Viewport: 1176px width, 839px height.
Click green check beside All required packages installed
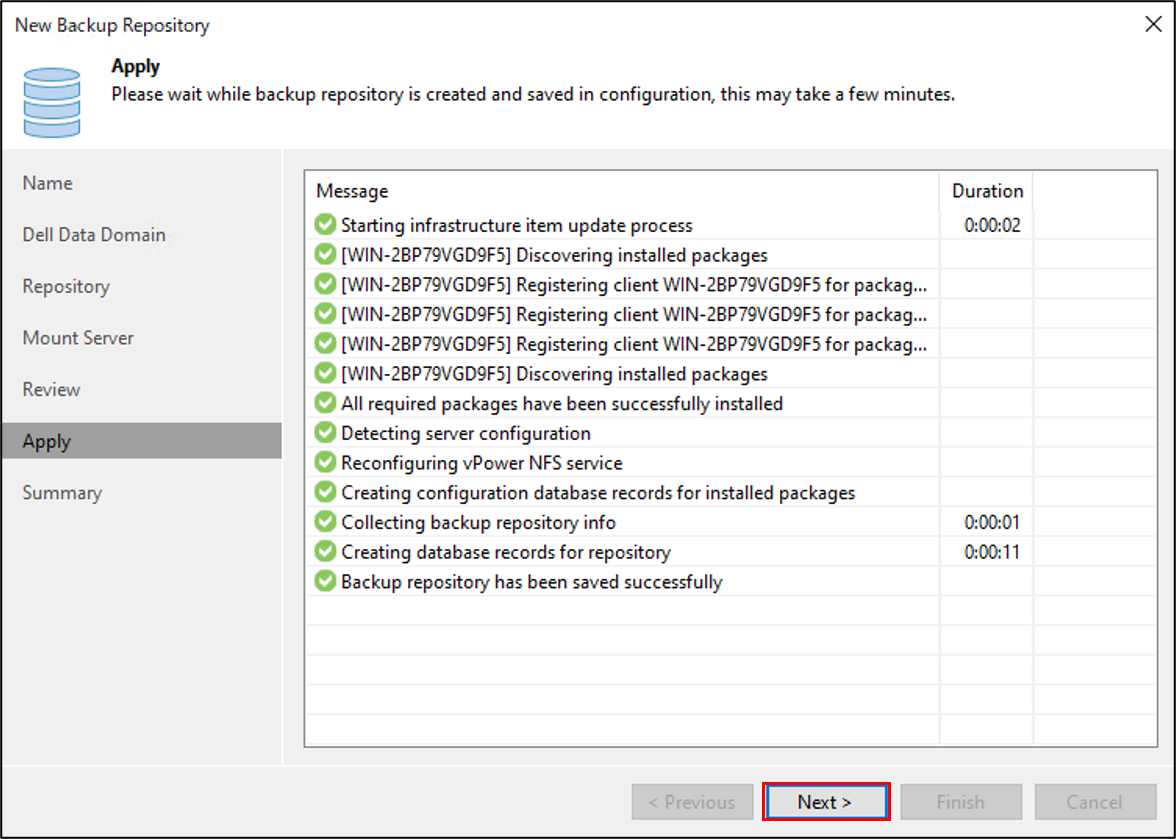[325, 403]
